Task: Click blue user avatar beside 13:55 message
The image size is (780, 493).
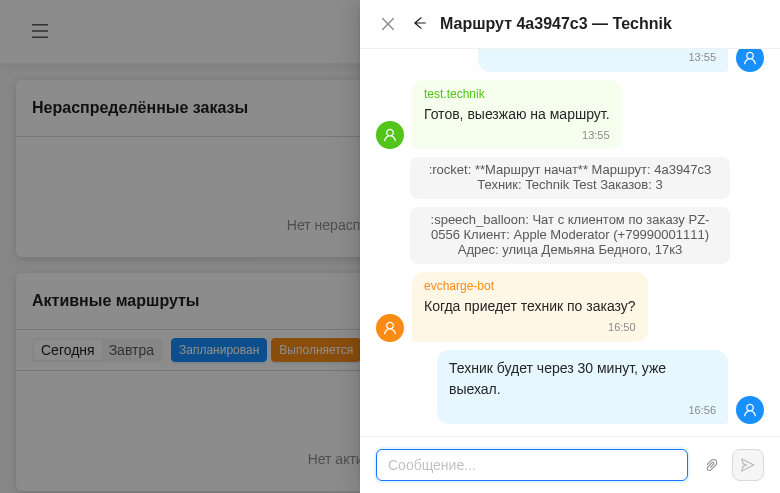Action: point(750,58)
